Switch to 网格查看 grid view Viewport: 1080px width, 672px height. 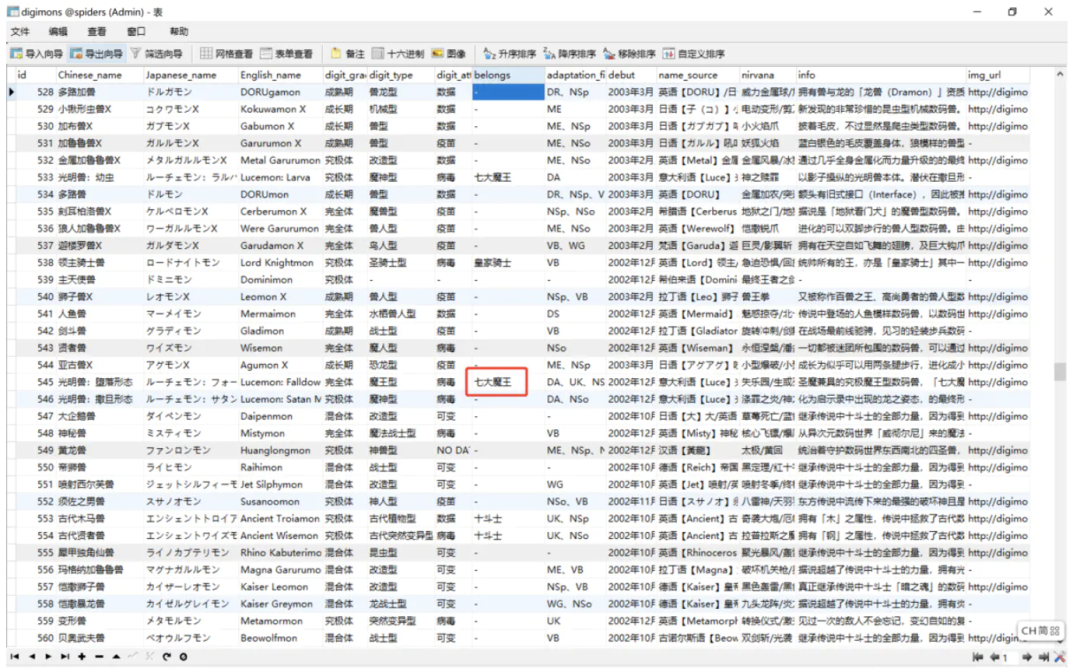pos(227,54)
